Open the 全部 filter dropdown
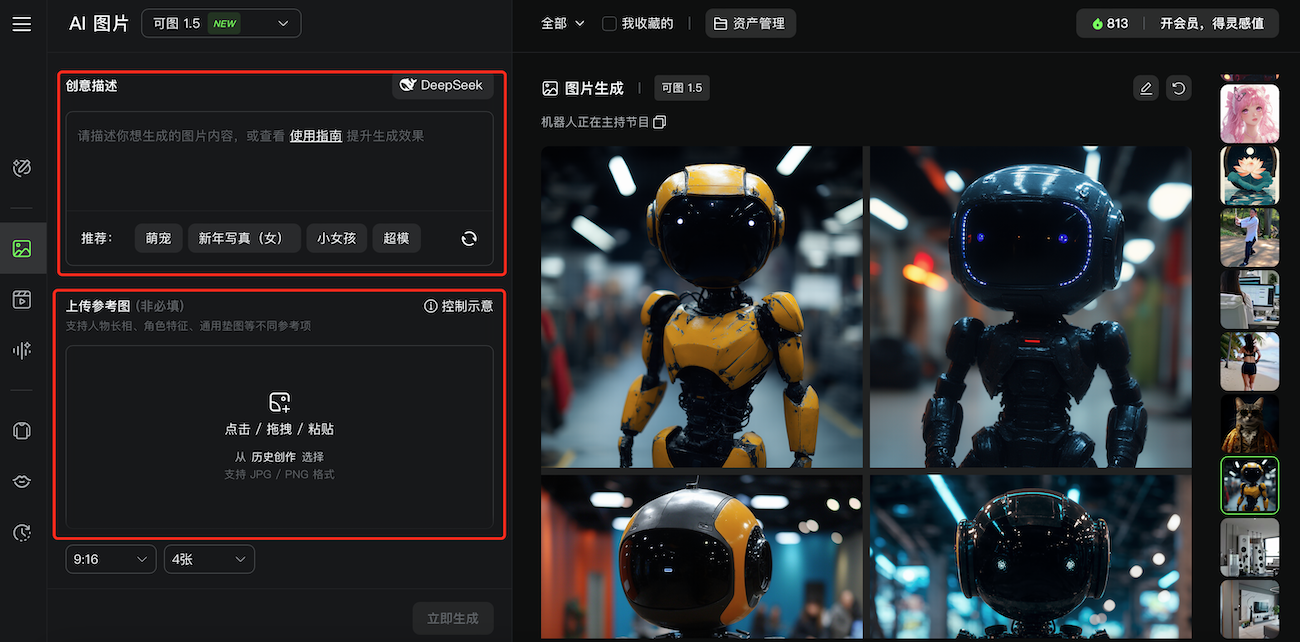This screenshot has height=642, width=1300. [563, 23]
